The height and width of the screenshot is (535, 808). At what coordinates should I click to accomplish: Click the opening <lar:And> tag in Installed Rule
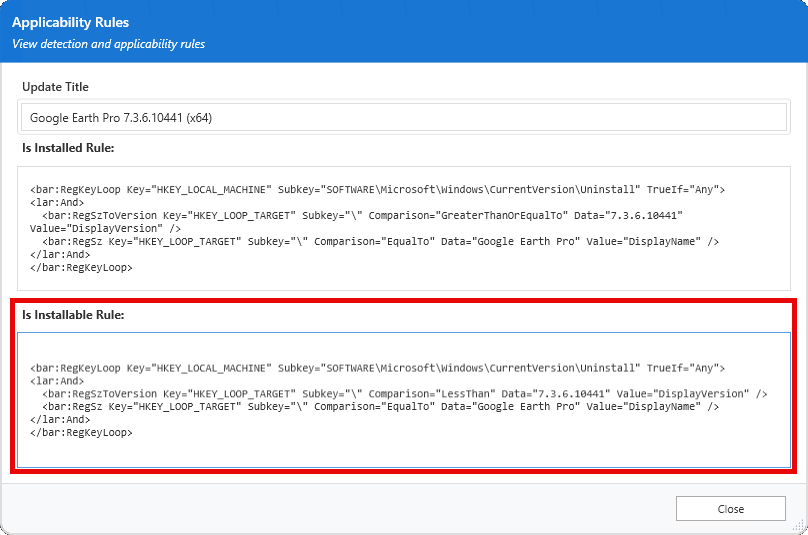tap(57, 202)
